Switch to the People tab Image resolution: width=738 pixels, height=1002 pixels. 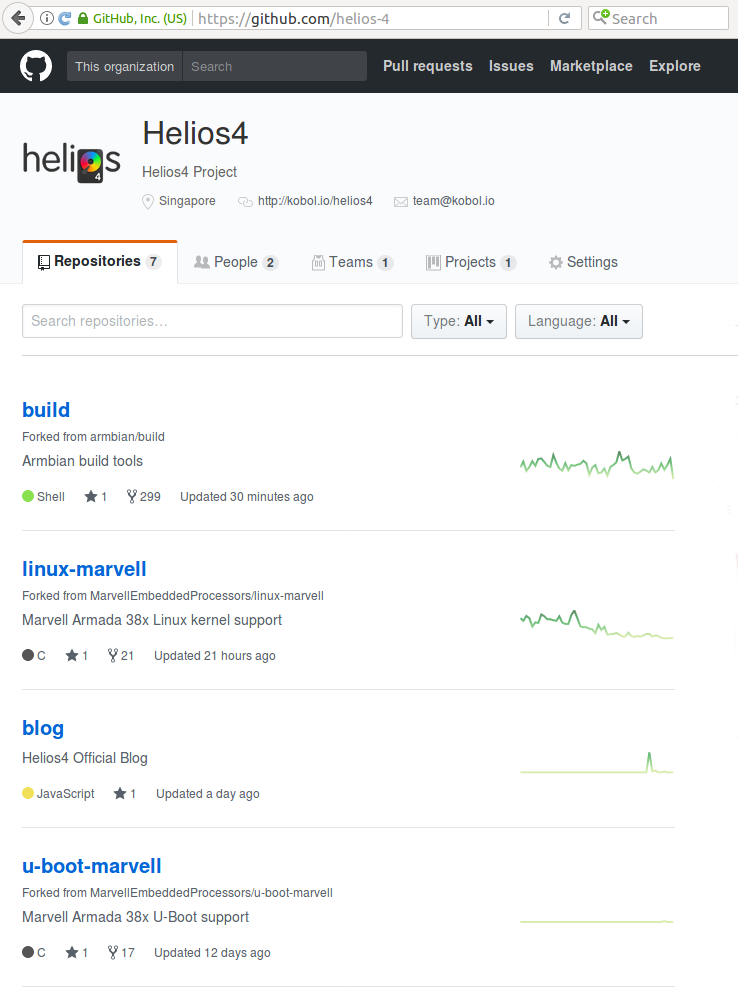236,262
